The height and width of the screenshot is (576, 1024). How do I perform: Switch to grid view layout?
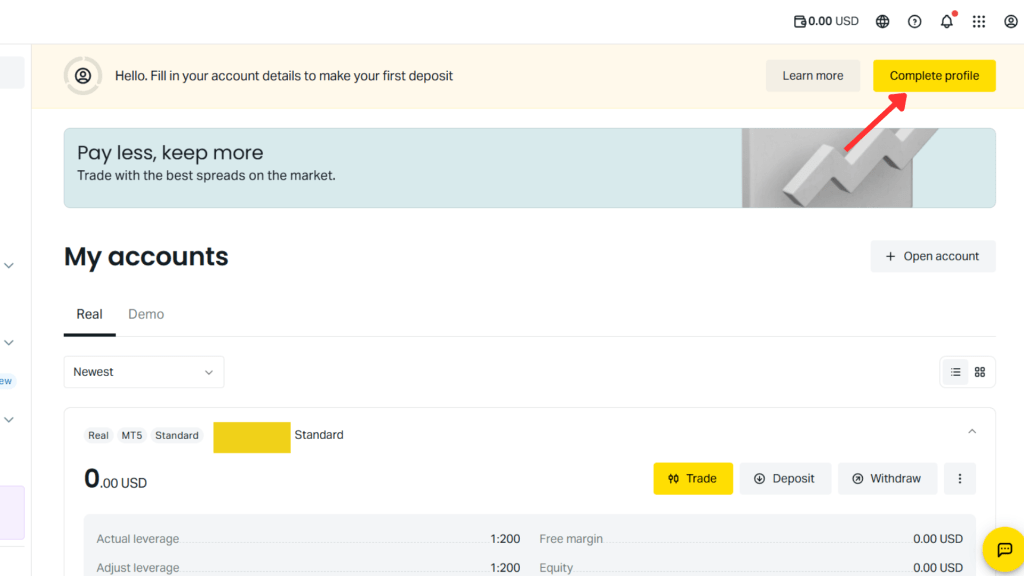[980, 372]
